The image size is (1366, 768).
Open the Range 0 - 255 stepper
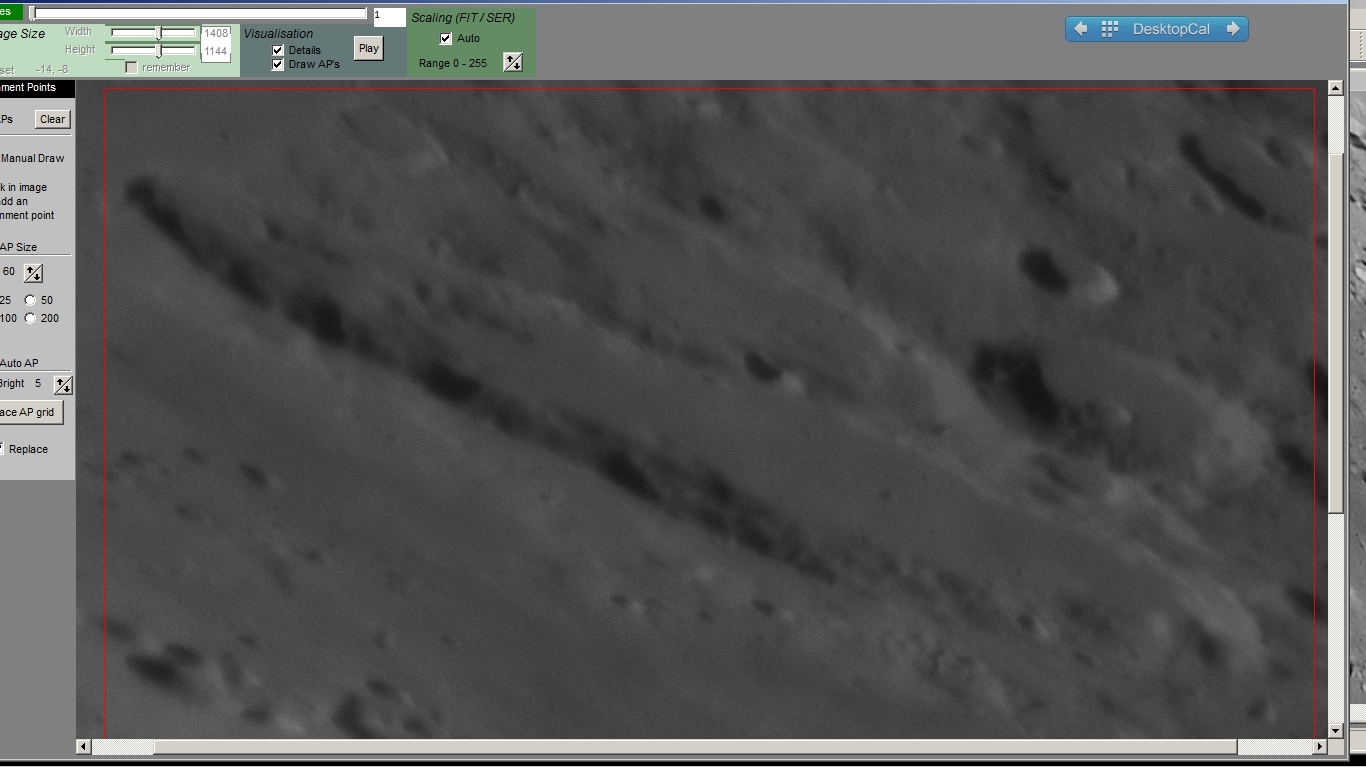point(513,62)
